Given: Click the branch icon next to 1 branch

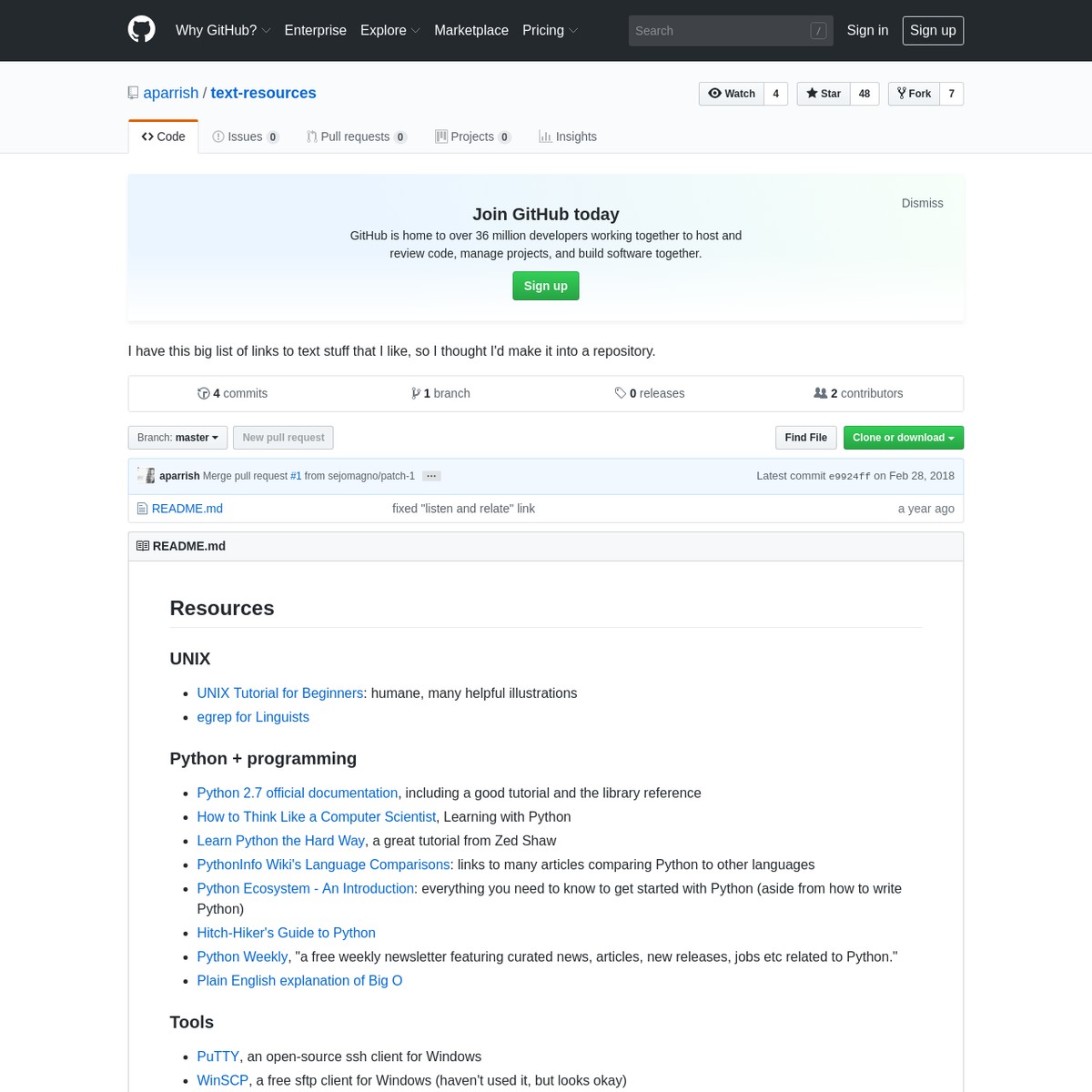Looking at the screenshot, I should (415, 393).
